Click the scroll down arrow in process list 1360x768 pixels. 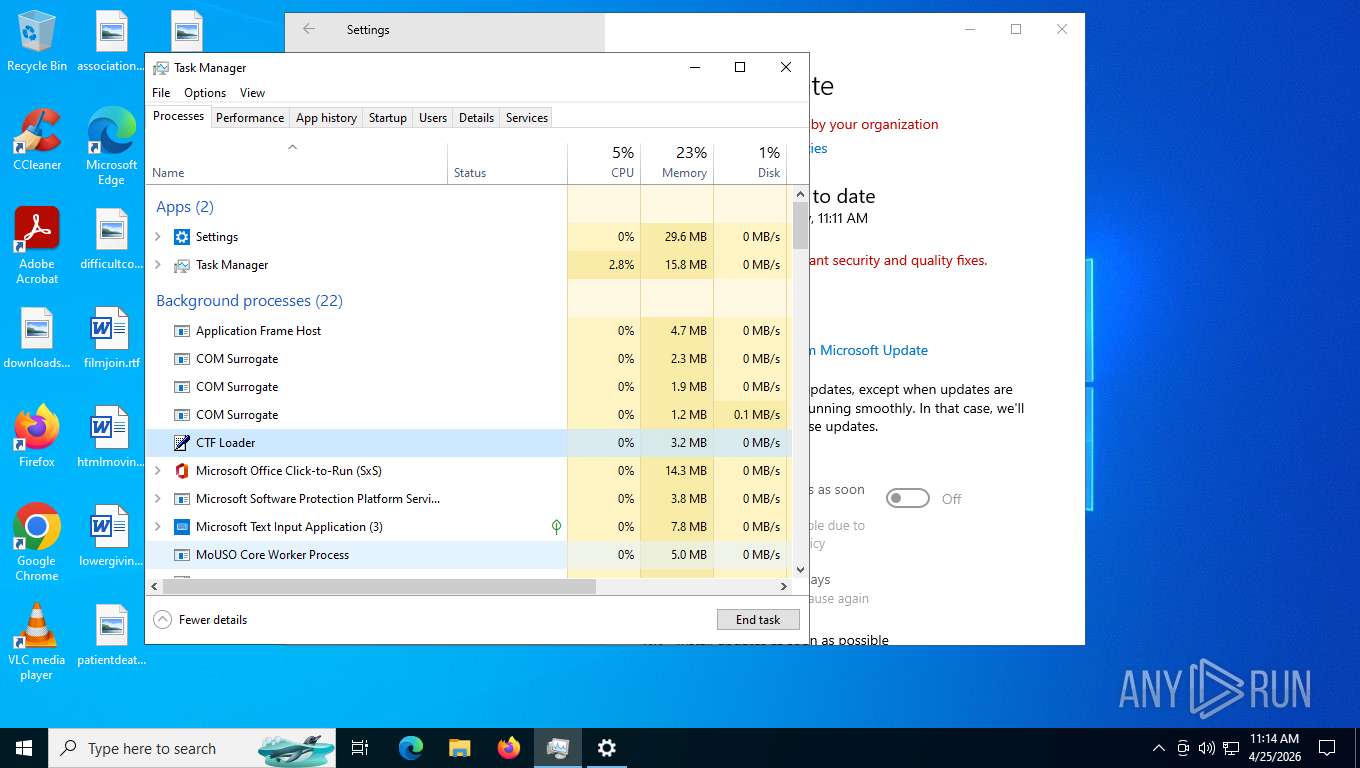(x=800, y=570)
